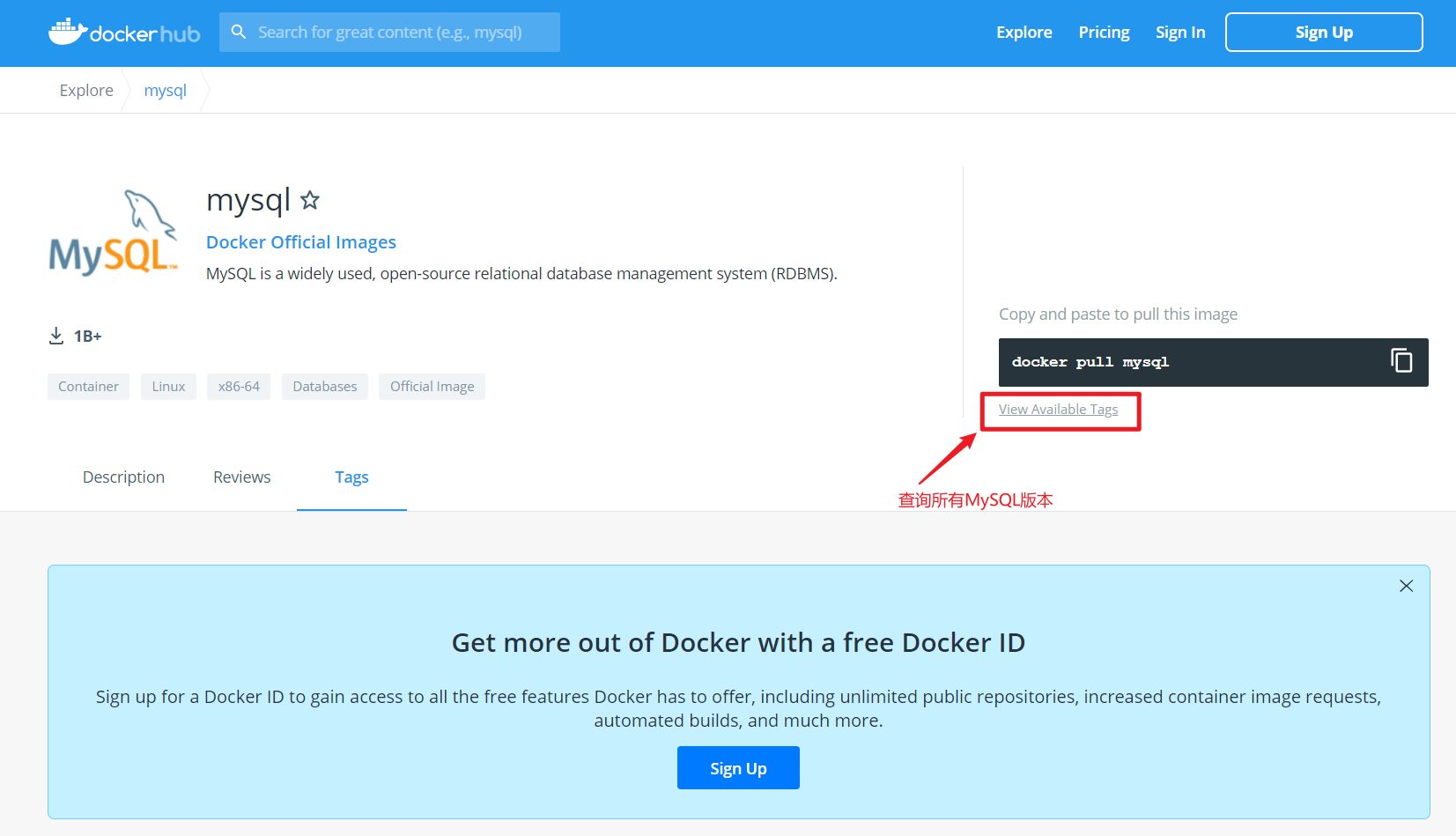Click the x86-64 tag chip
This screenshot has height=836, width=1456.
pyautogui.click(x=239, y=387)
